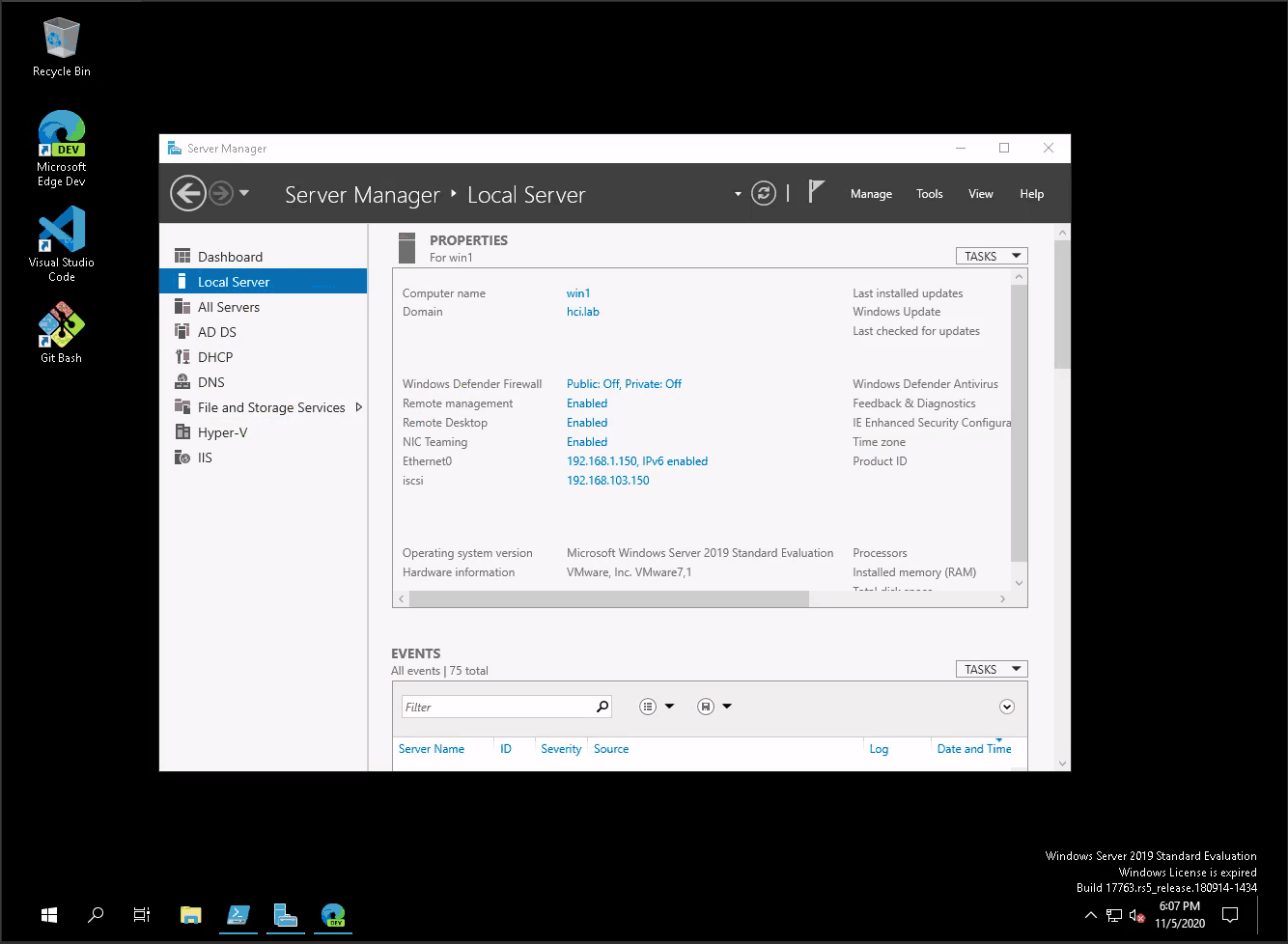Viewport: 1288px width, 944px height.
Task: Click the Properties horizontal scrollbar thumb
Action: tap(609, 599)
